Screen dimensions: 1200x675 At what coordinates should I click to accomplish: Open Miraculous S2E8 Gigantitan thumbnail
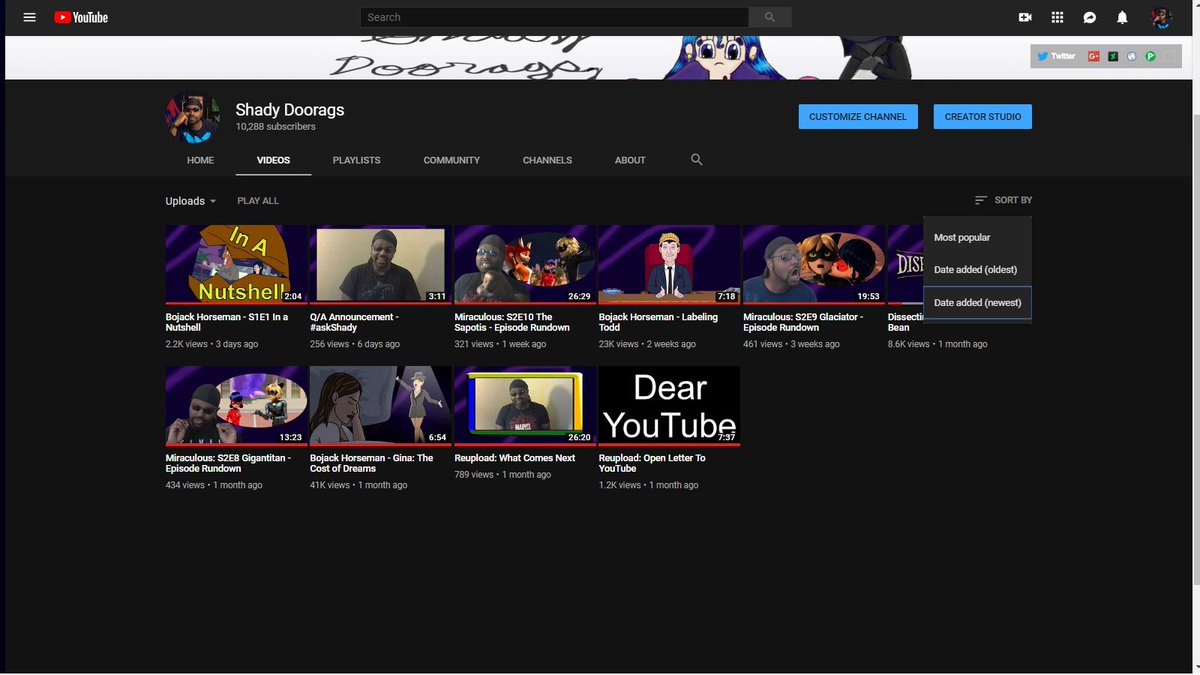[237, 405]
